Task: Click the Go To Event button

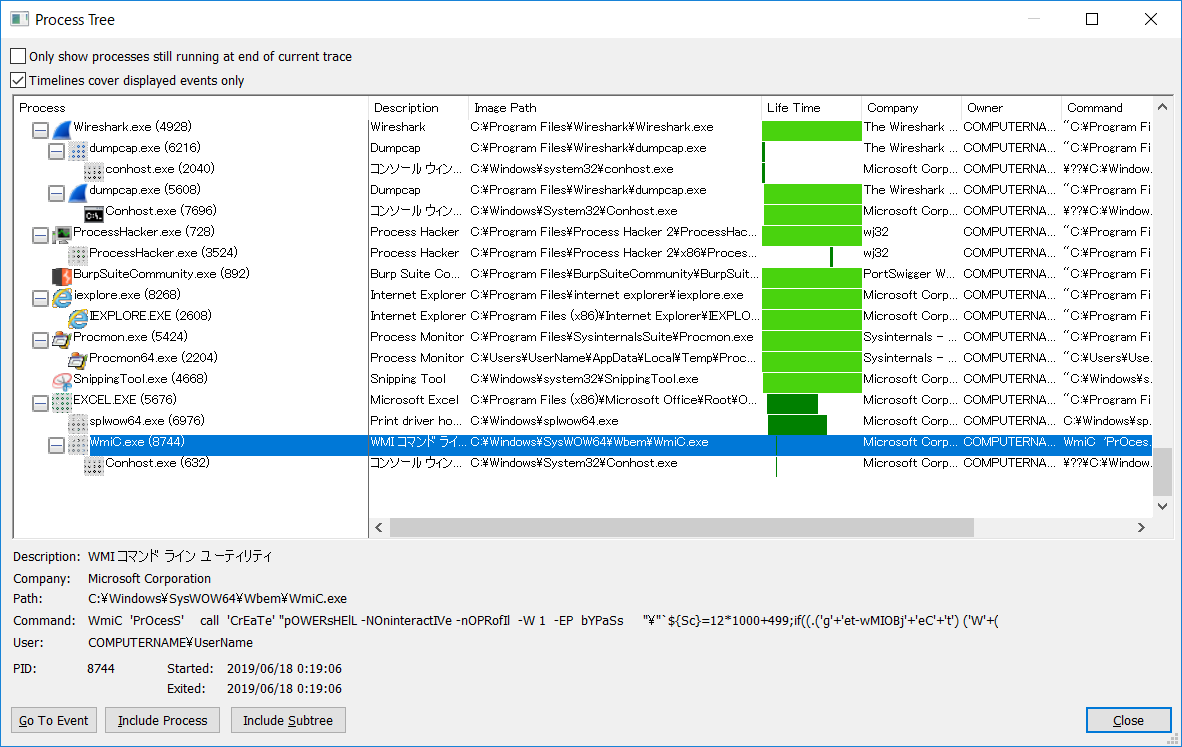Action: coord(54,721)
